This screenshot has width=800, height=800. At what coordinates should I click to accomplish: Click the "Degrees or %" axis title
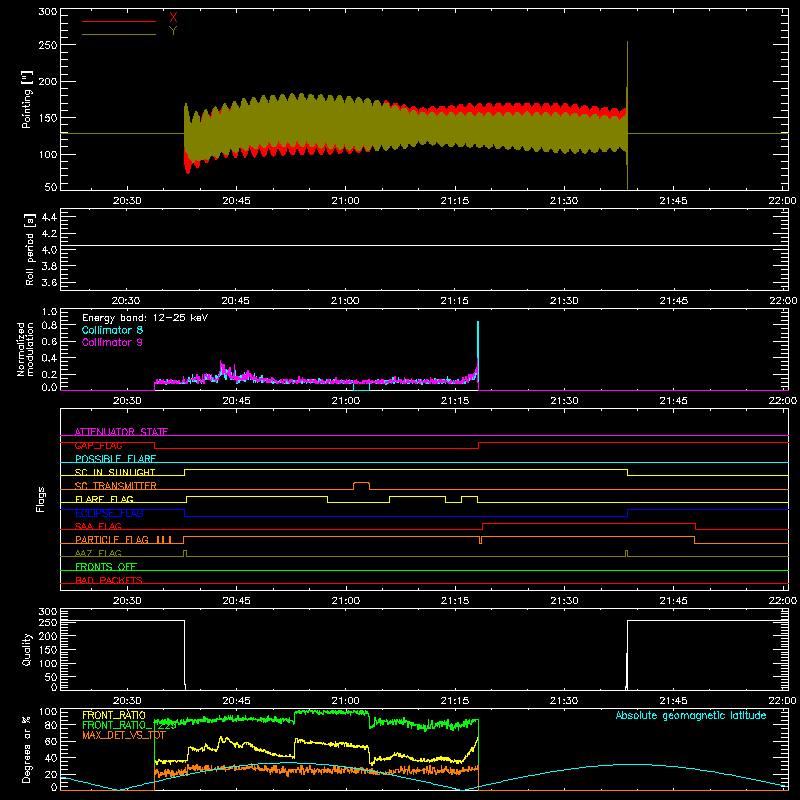27,749
